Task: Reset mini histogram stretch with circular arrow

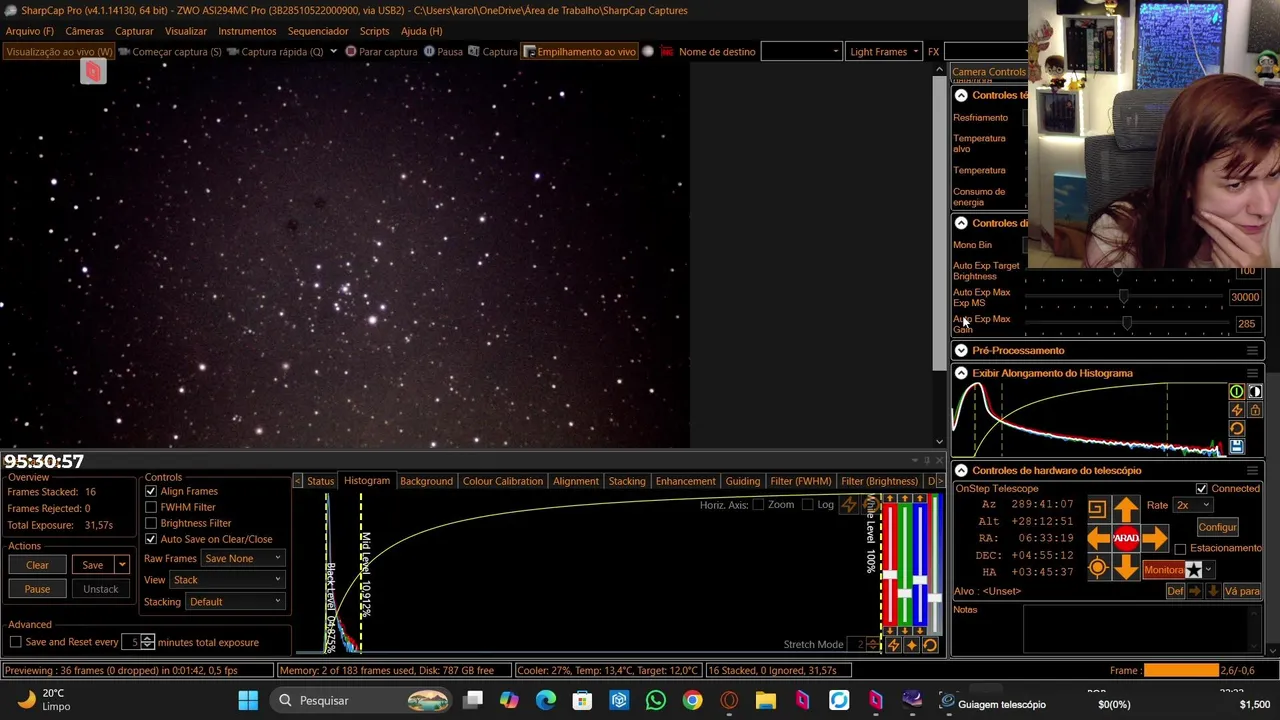Action: [x=1237, y=429]
